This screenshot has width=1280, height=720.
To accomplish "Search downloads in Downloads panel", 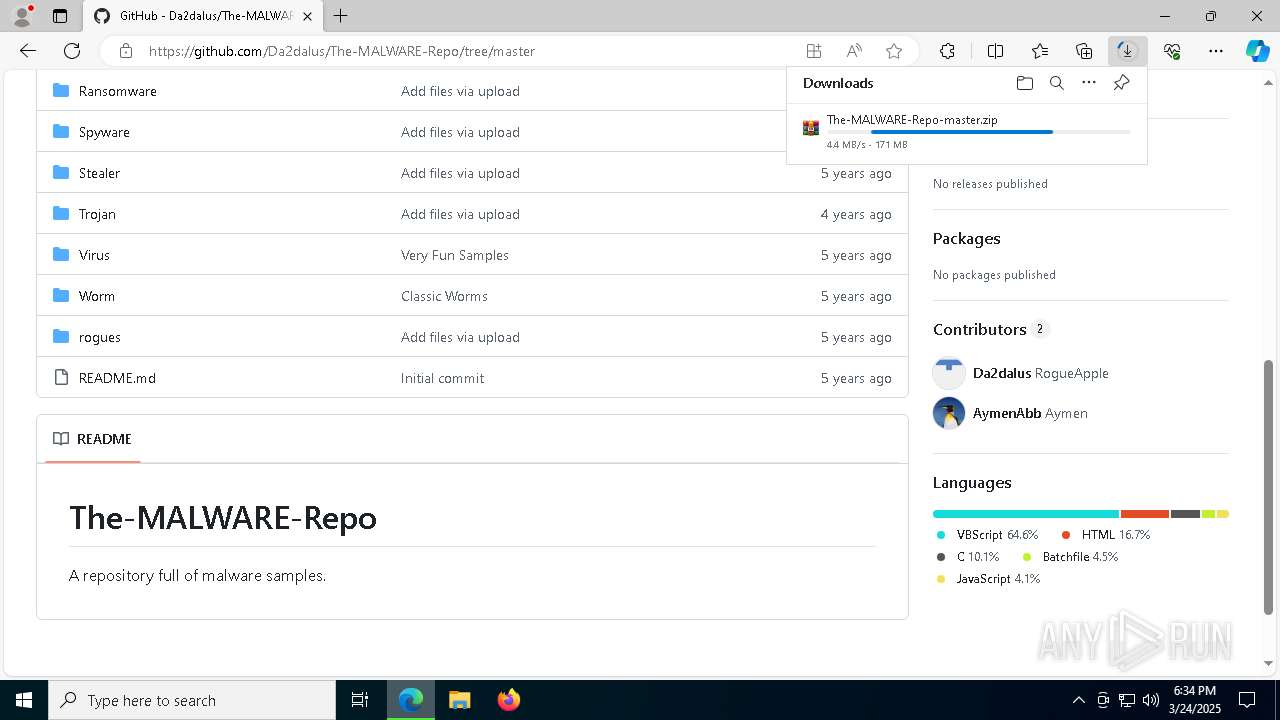I will (1057, 83).
